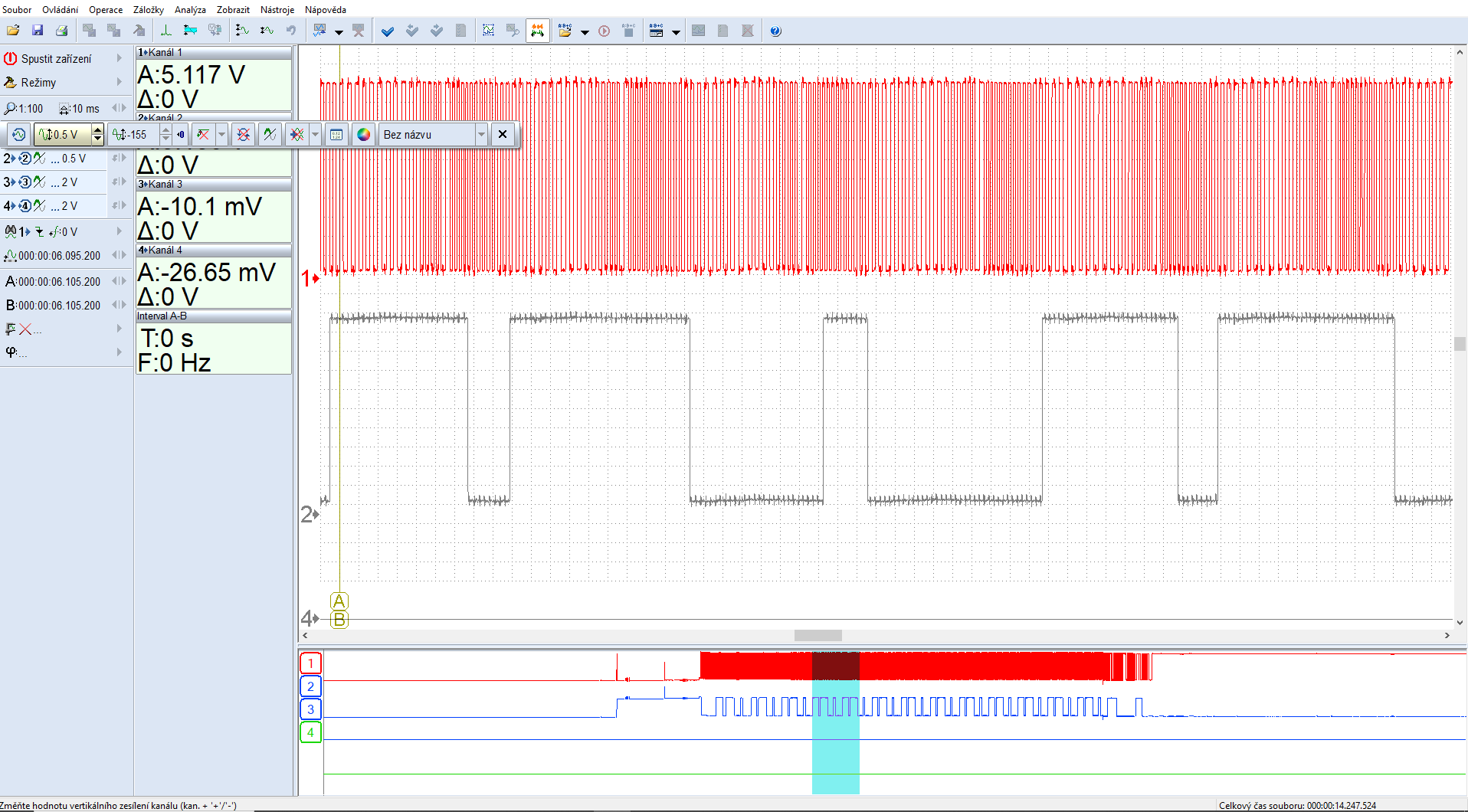The image size is (1468, 812).
Task: Open the channel color wheel picker
Action: (x=364, y=135)
